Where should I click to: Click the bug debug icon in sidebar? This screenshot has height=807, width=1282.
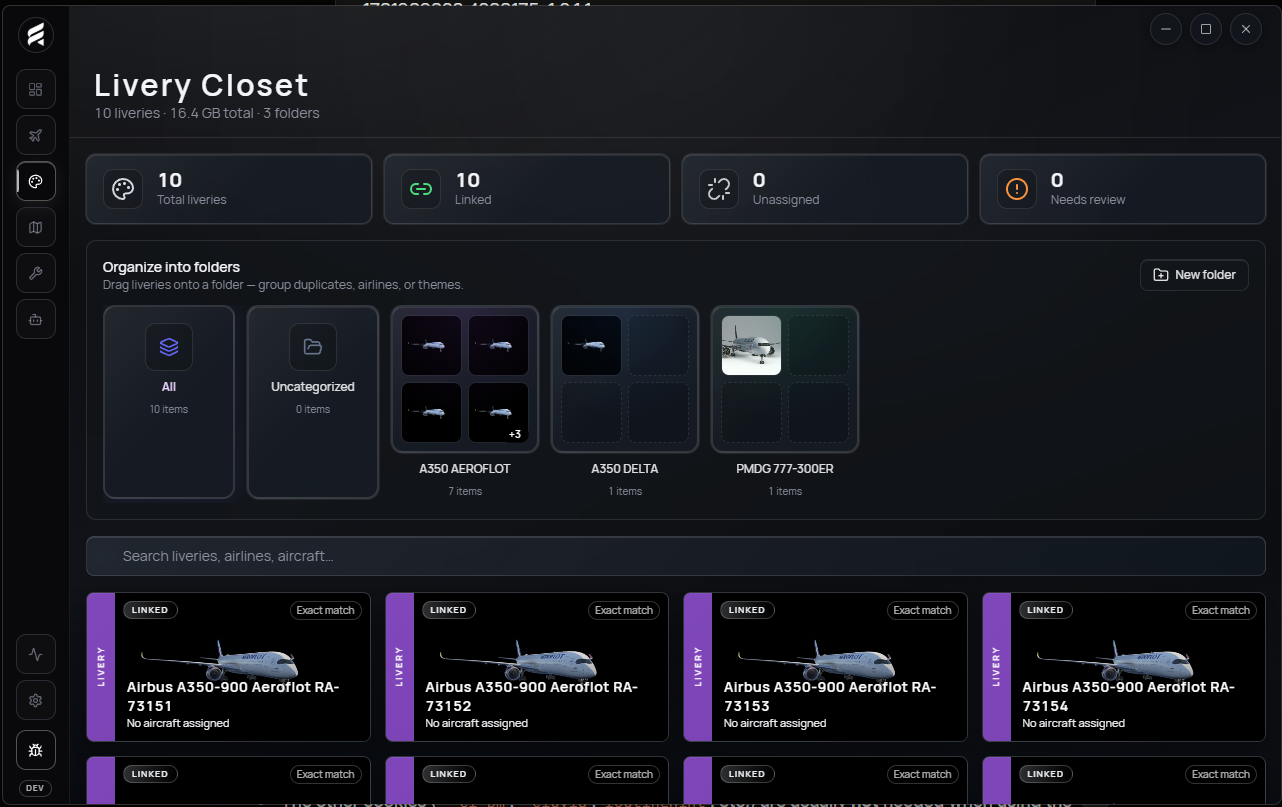[36, 749]
